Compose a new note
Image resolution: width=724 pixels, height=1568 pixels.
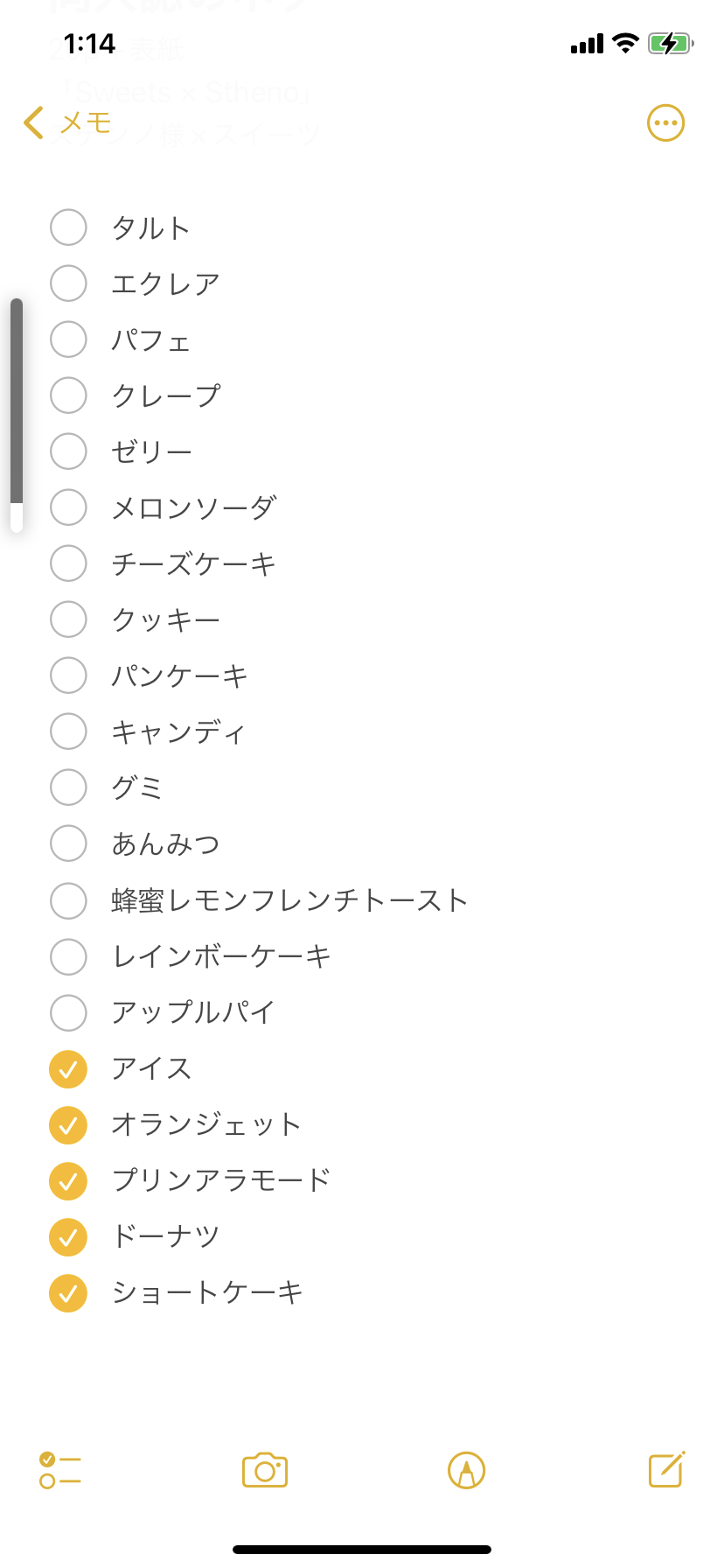666,1470
